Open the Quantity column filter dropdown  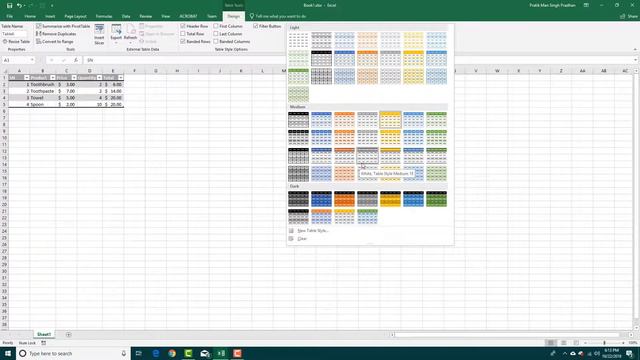coord(99,78)
